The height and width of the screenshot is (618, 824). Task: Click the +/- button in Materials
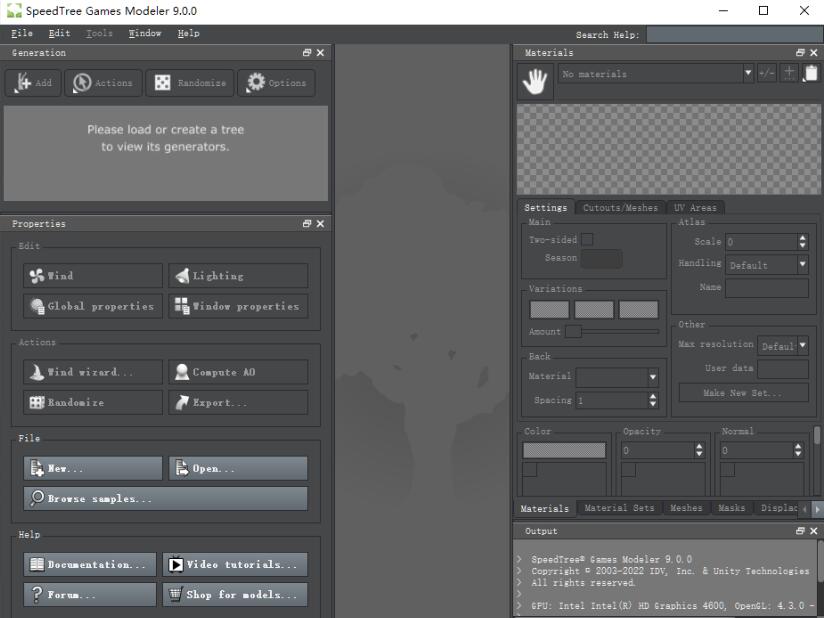tap(767, 74)
